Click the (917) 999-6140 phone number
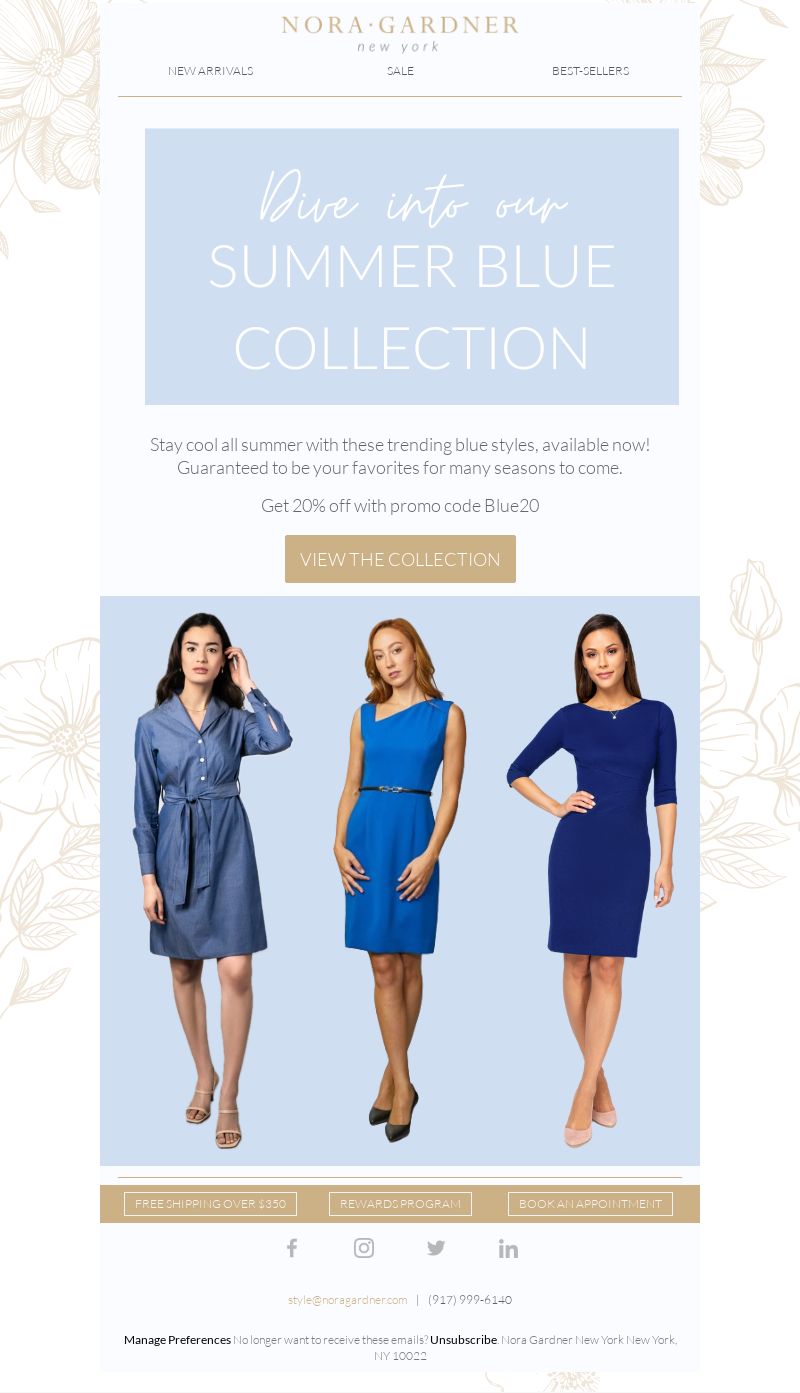The height and width of the screenshot is (1393, 800). [470, 1300]
